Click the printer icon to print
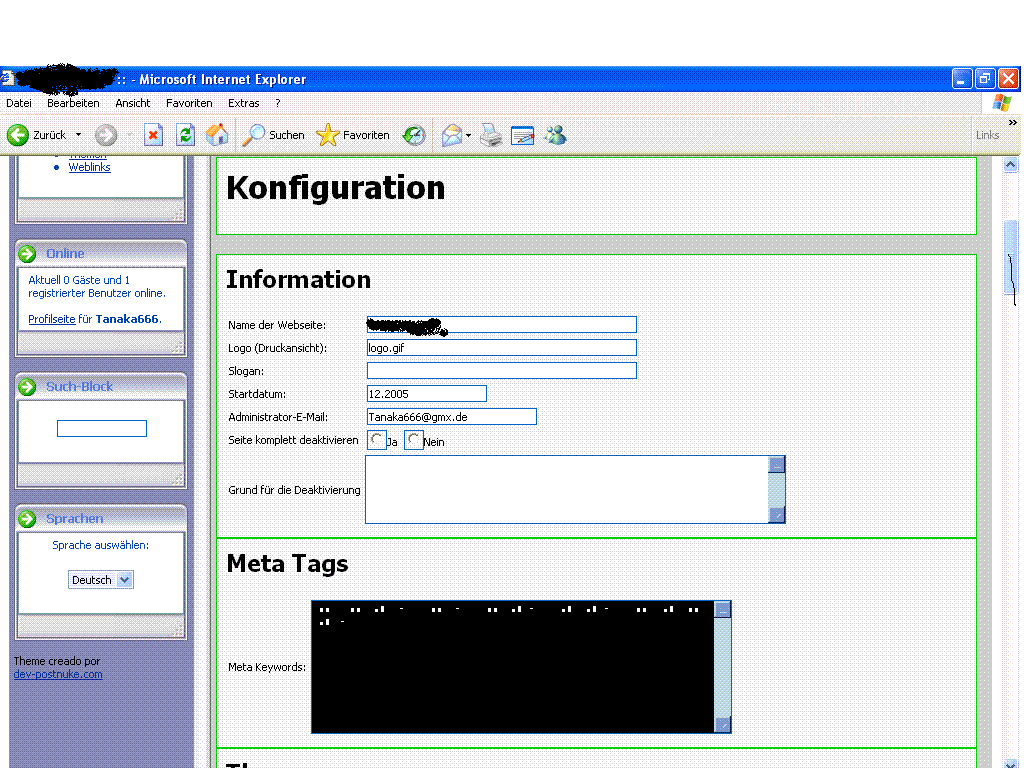This screenshot has width=1024, height=768. 490,135
